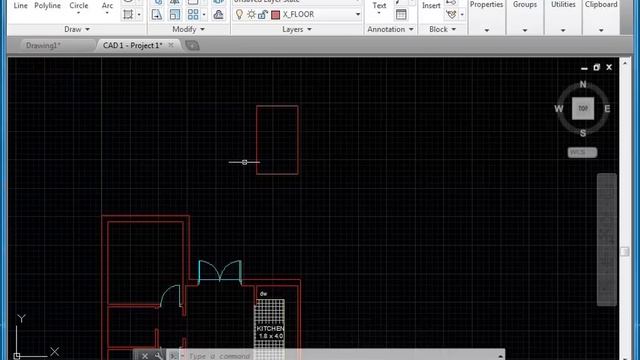This screenshot has width=640, height=360.
Task: Click the TOP face of the ViewCube
Action: tap(583, 109)
